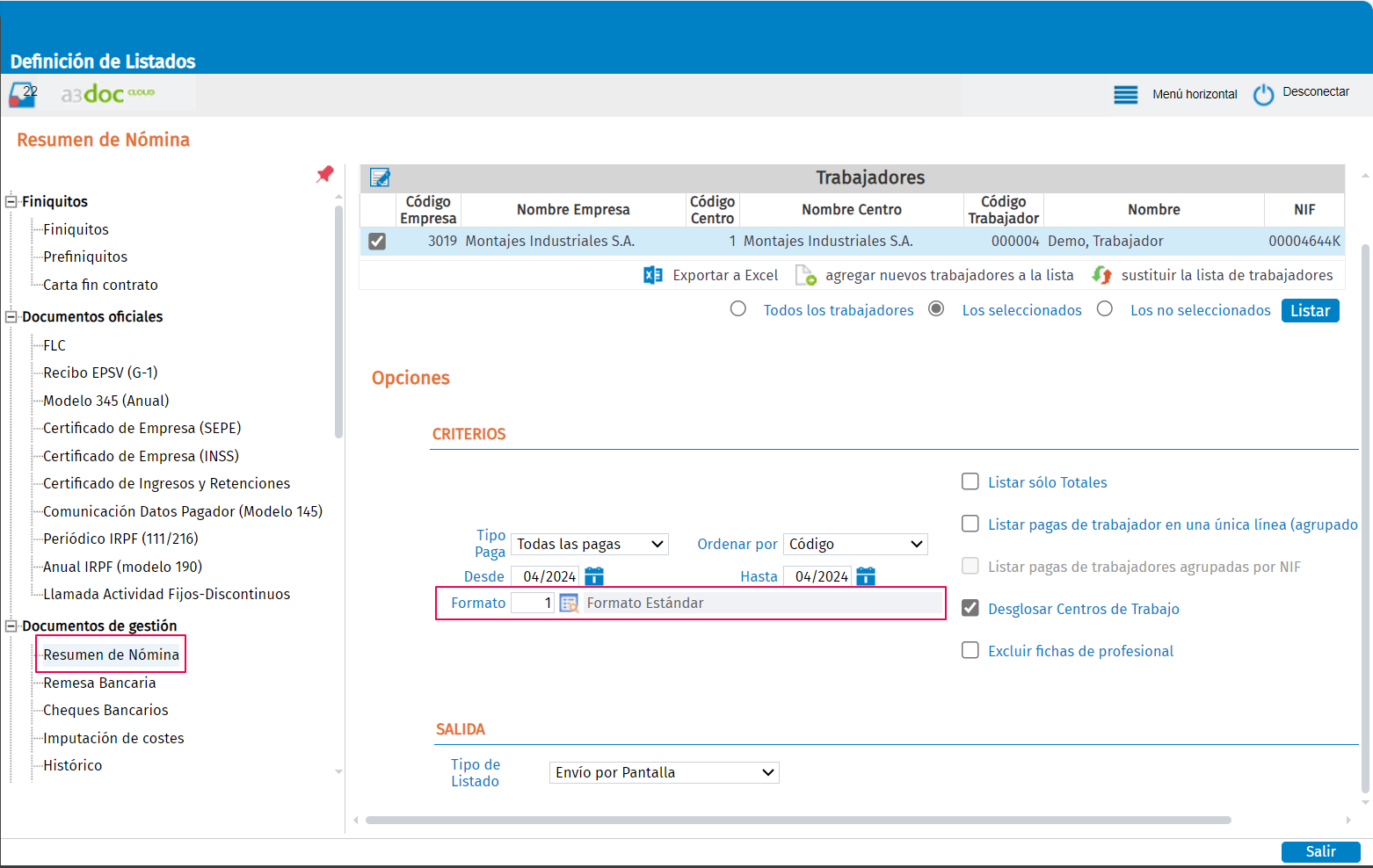Viewport: 1373px width, 868px height.
Task: Click the add-document icon for new workers
Action: (x=806, y=275)
